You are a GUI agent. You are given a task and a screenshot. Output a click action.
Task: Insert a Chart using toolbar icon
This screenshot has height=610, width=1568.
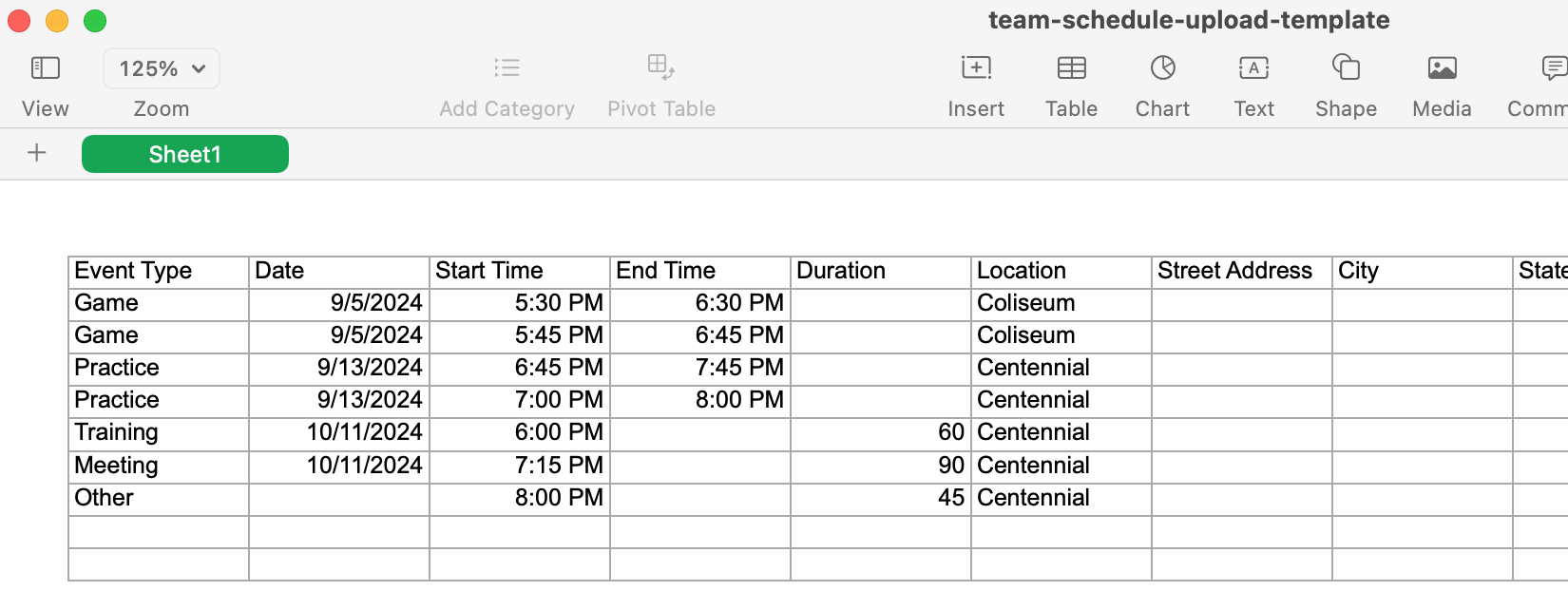(x=1162, y=68)
